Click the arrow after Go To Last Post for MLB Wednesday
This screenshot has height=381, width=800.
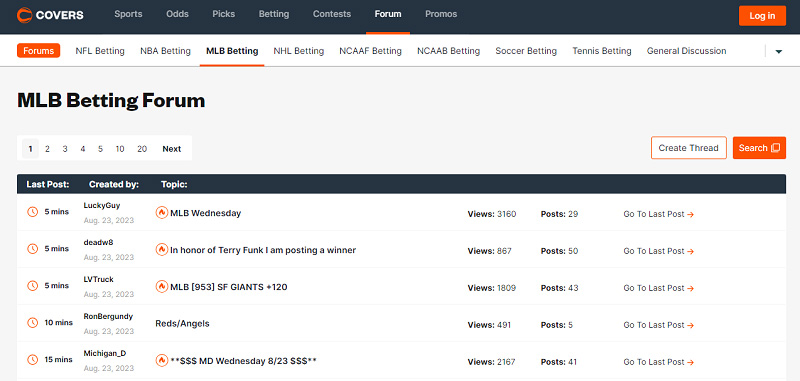pyautogui.click(x=690, y=214)
